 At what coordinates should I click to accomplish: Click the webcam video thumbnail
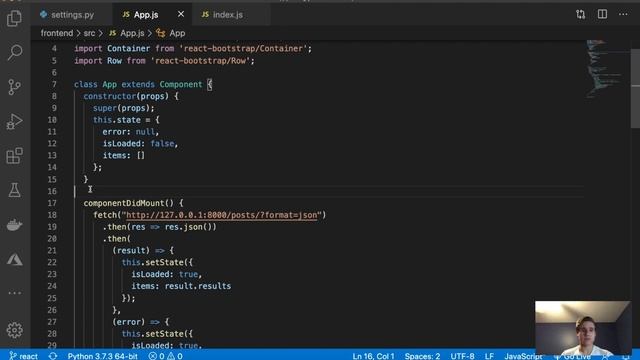click(583, 329)
